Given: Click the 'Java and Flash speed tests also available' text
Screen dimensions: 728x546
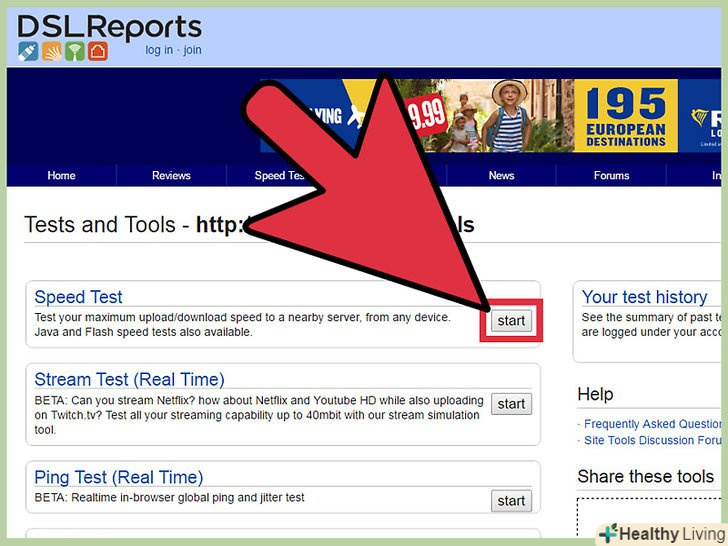Looking at the screenshot, I should click(x=143, y=332).
